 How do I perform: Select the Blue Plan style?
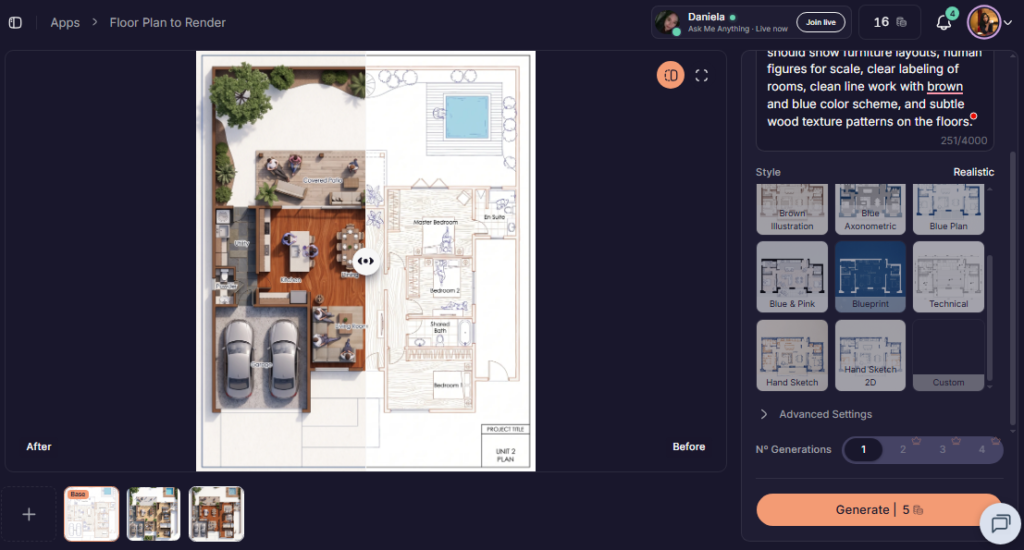tap(948, 209)
